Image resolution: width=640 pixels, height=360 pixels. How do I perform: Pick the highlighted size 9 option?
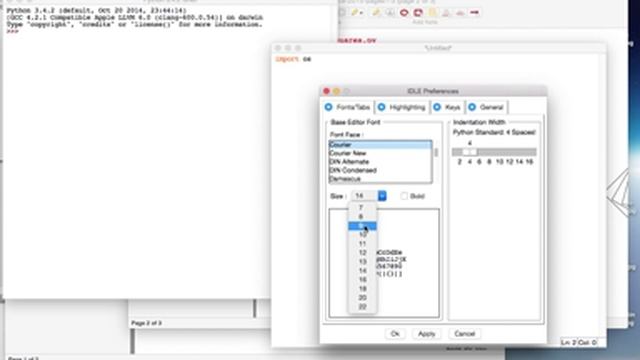[x=362, y=226]
